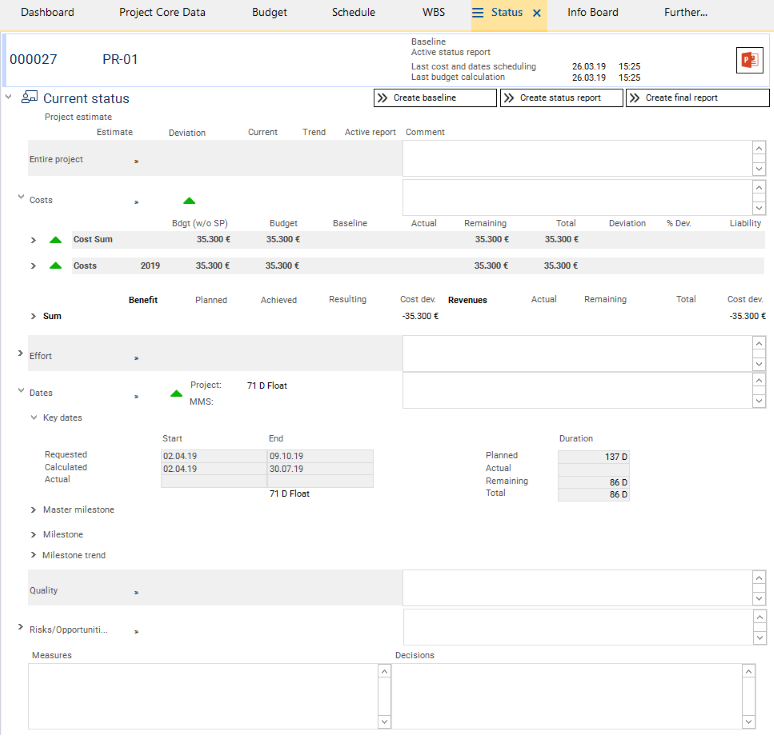Click the Requested start date 02.04.19

(214, 456)
